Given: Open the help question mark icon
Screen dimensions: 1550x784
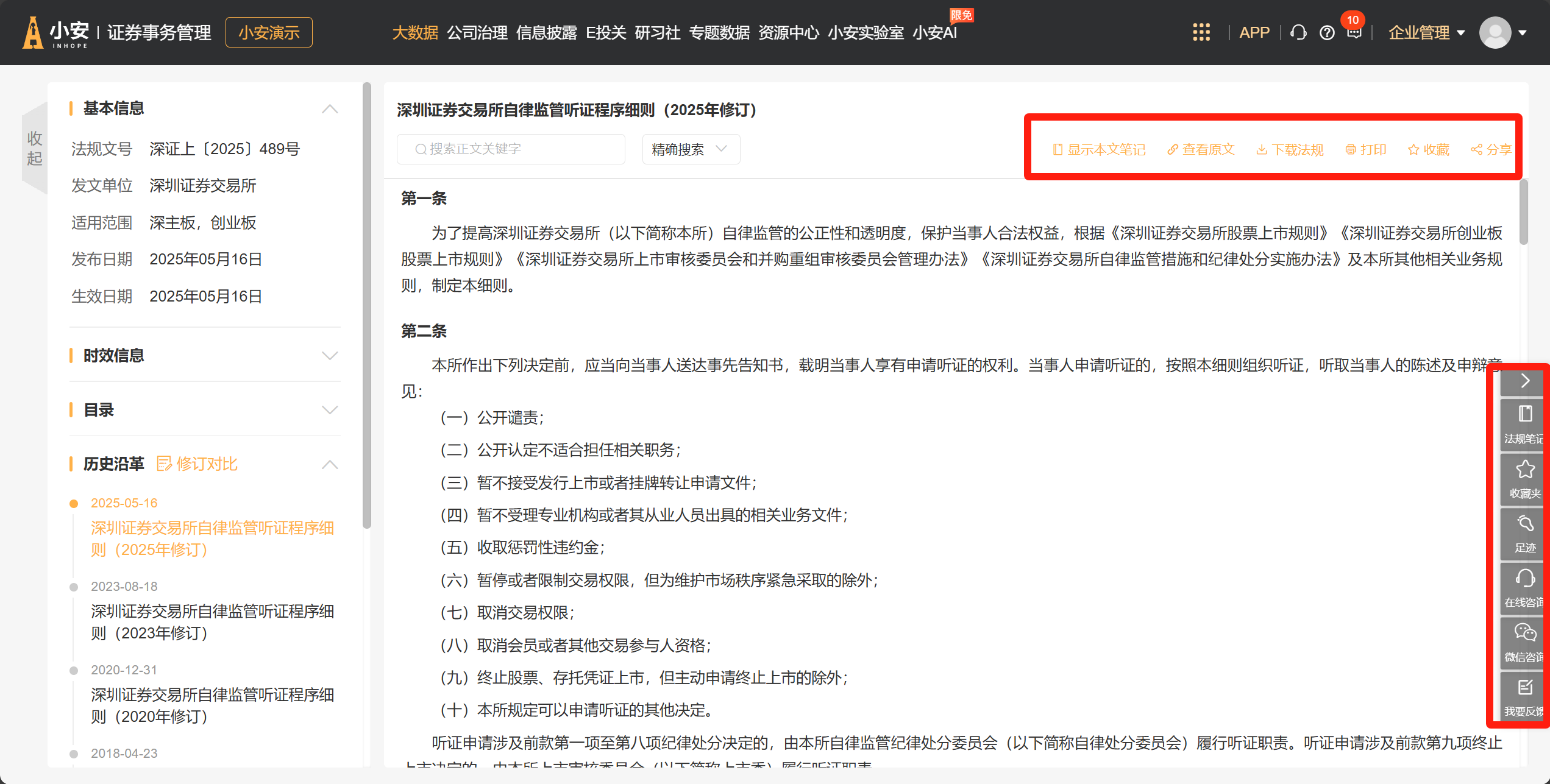Looking at the screenshot, I should pos(1327,33).
